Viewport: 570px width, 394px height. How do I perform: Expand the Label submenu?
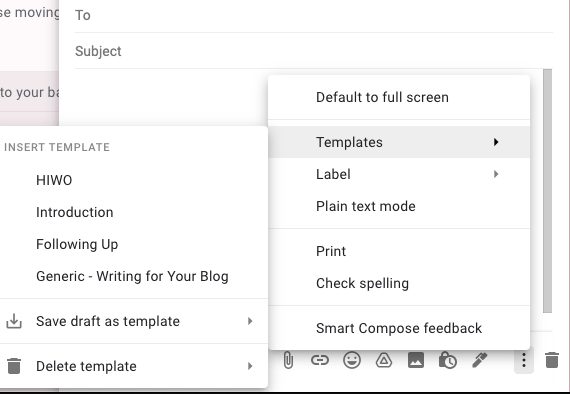point(399,174)
